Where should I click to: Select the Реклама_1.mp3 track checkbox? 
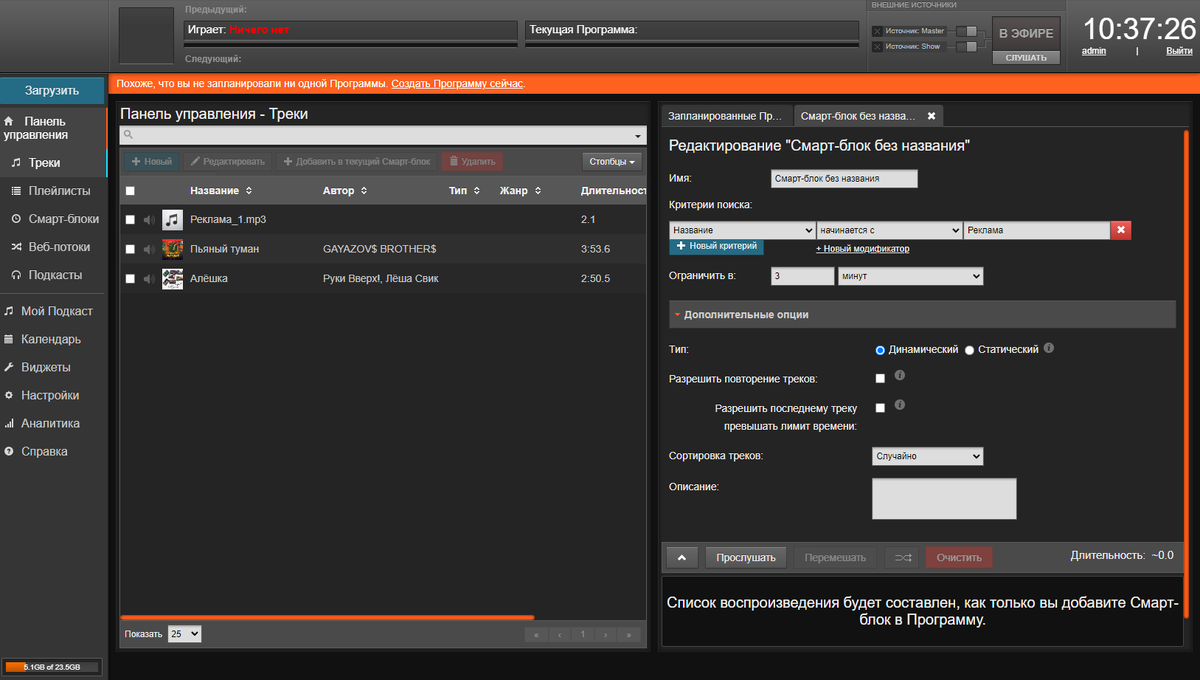click(x=130, y=220)
